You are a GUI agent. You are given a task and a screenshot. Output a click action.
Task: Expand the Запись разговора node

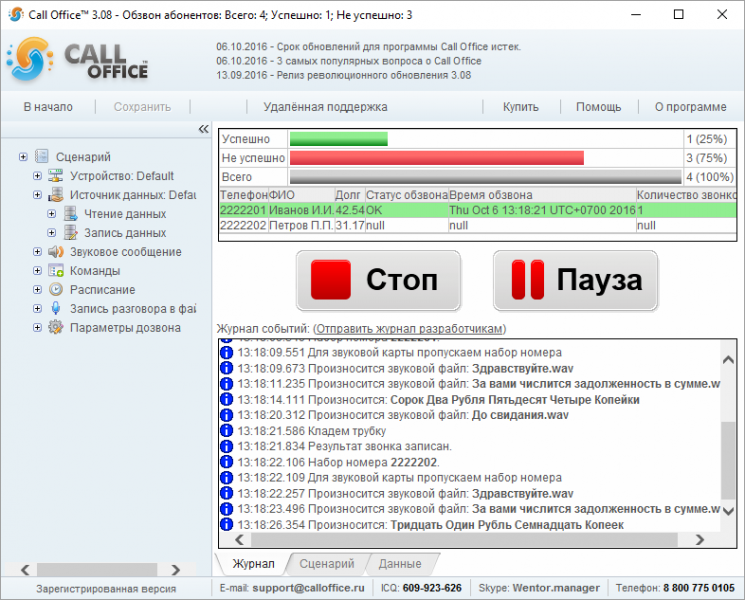coord(37,309)
